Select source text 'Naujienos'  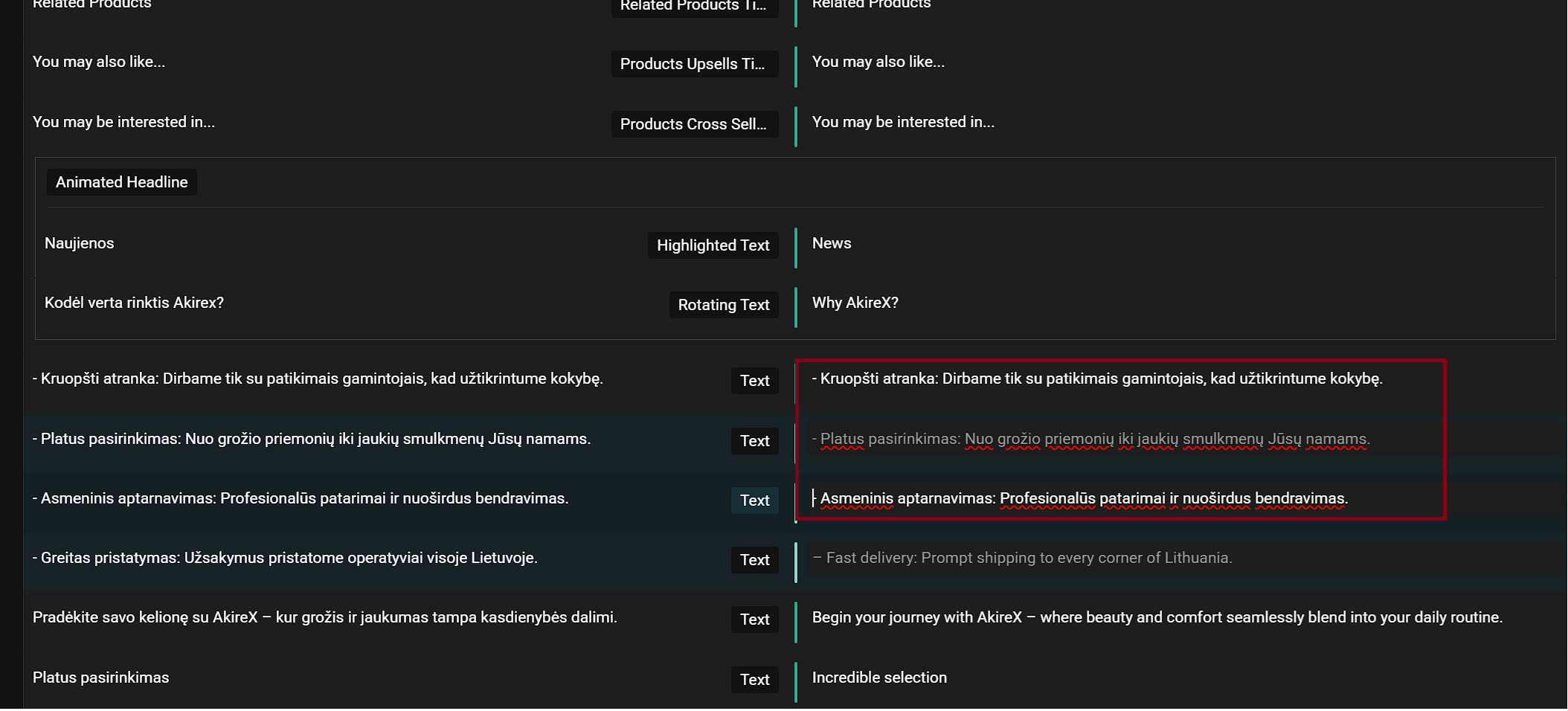[x=80, y=243]
